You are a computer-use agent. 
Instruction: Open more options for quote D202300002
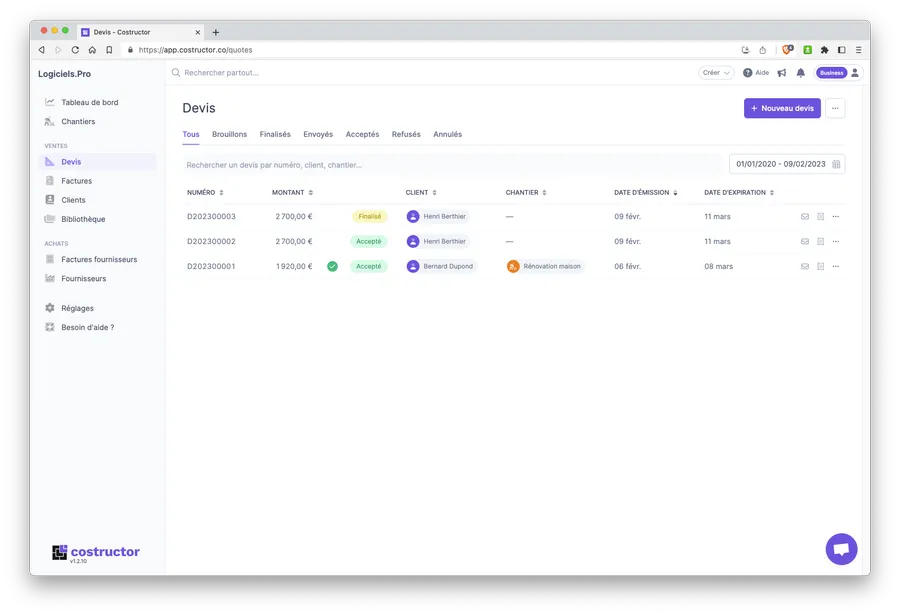click(836, 242)
